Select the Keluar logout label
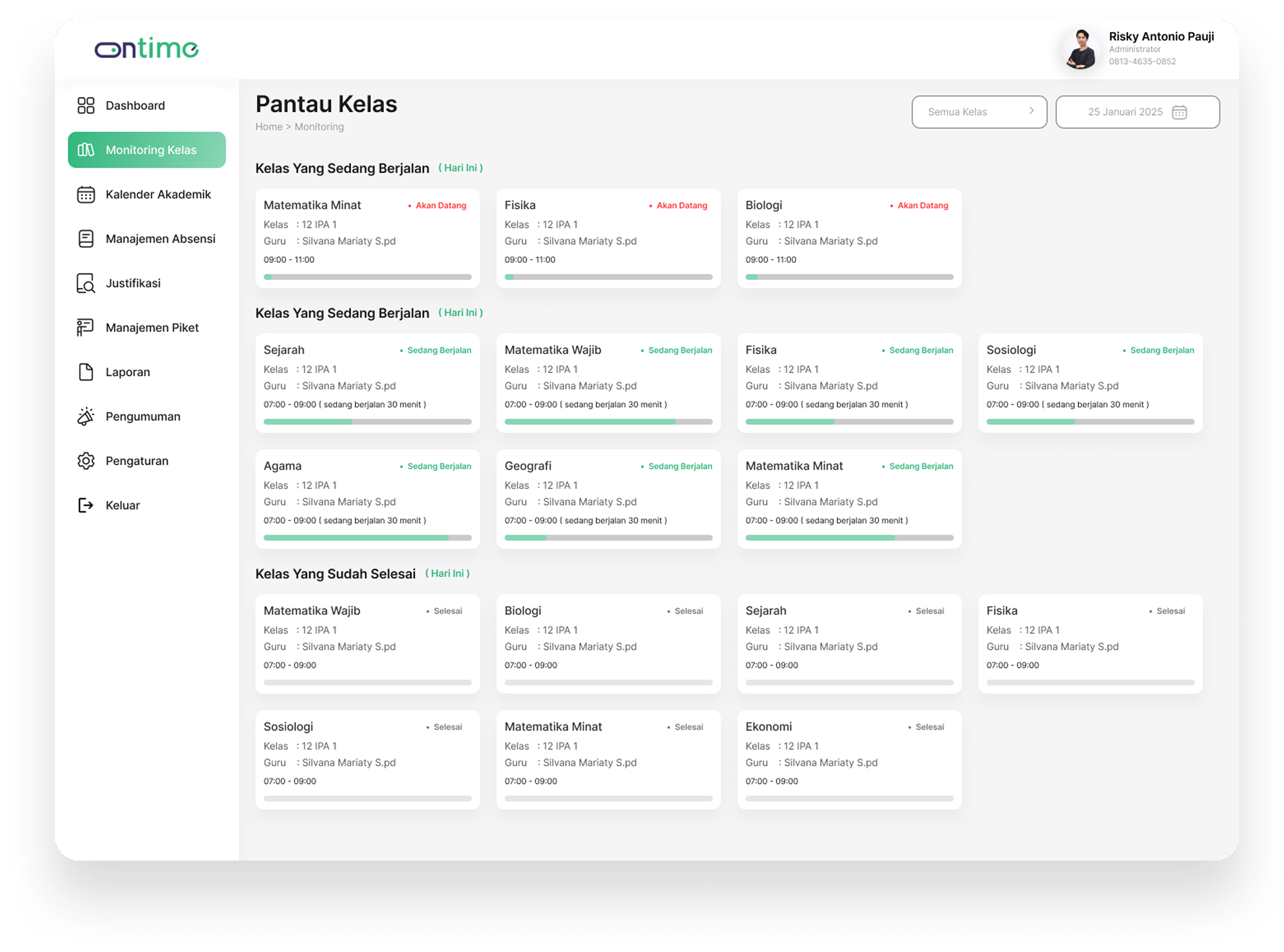 (x=123, y=505)
